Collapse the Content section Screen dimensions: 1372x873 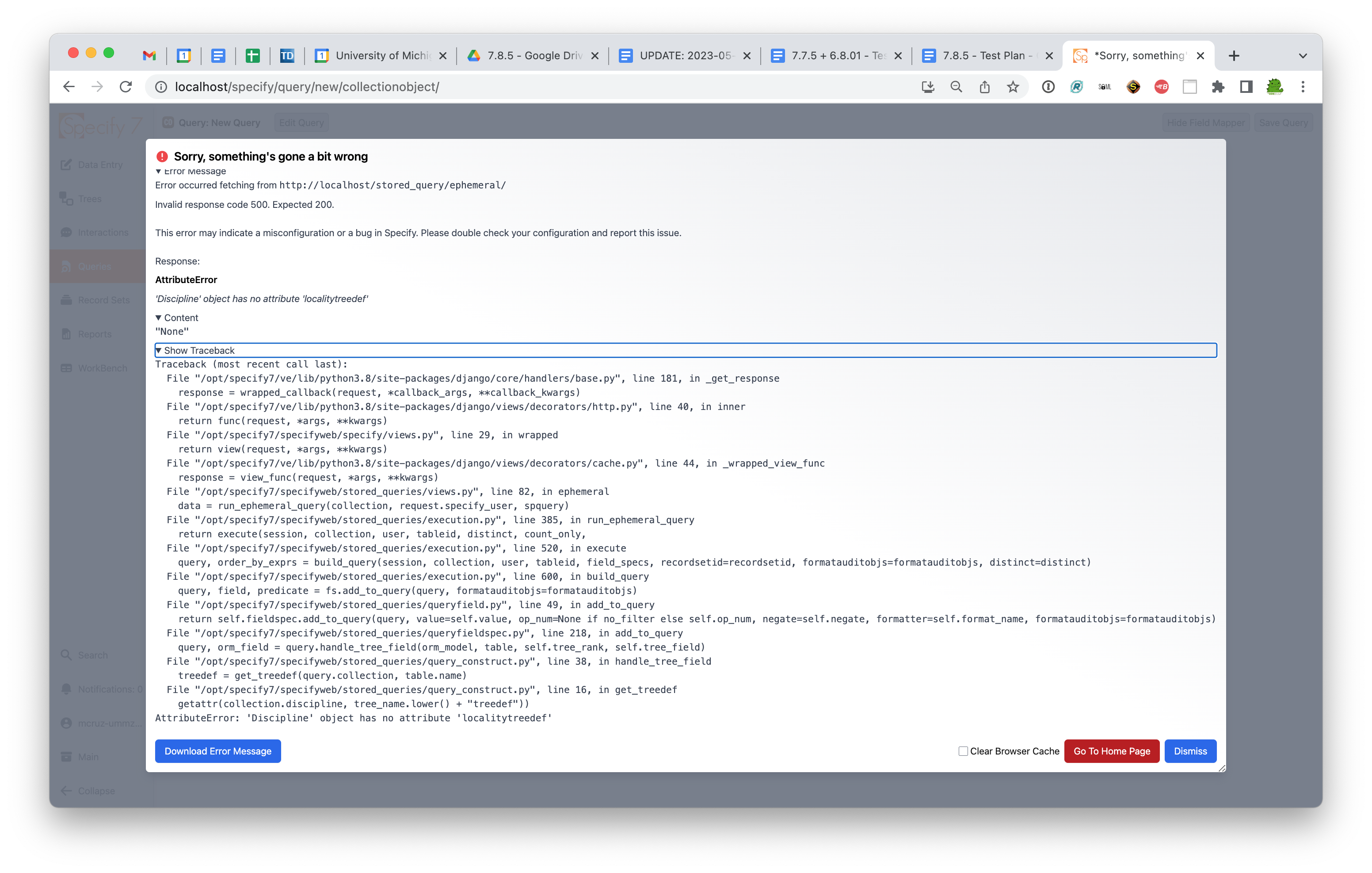[177, 318]
